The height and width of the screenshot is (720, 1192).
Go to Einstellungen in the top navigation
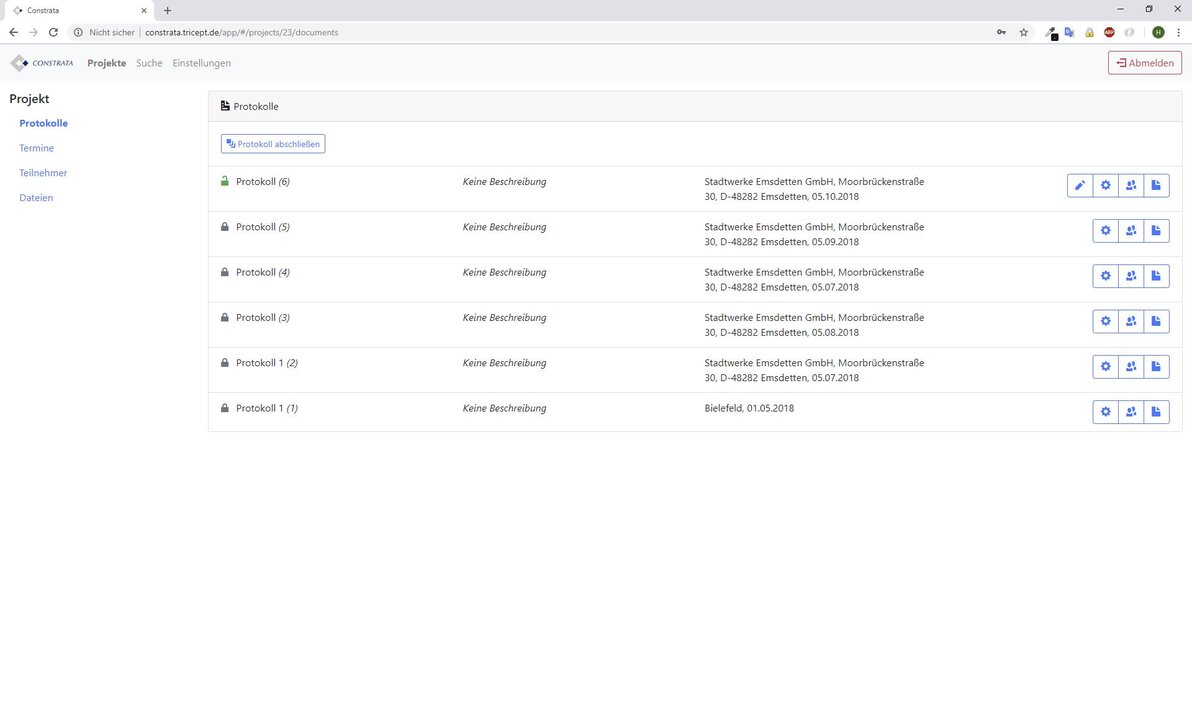[201, 63]
